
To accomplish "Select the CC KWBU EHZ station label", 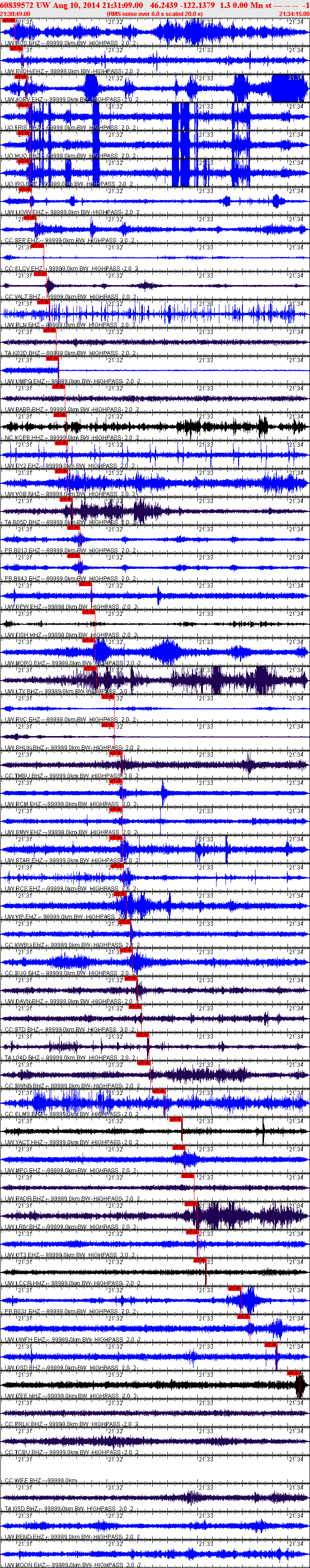I will pos(72,945).
